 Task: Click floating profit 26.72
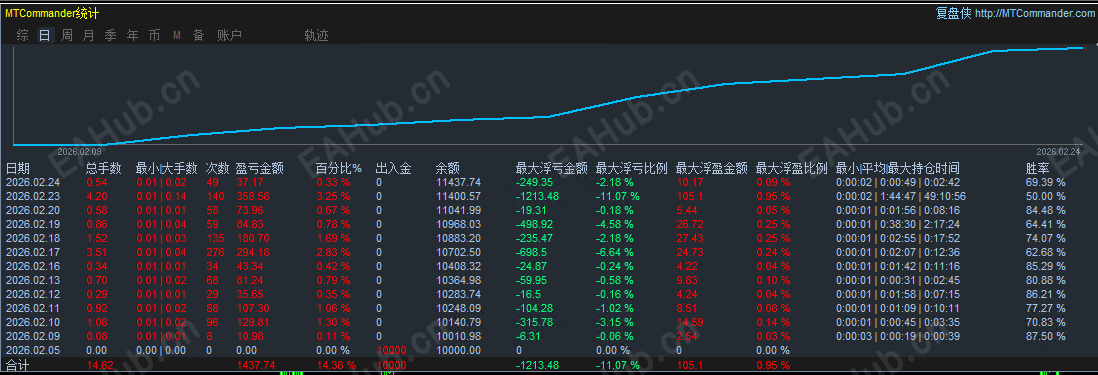tap(689, 224)
